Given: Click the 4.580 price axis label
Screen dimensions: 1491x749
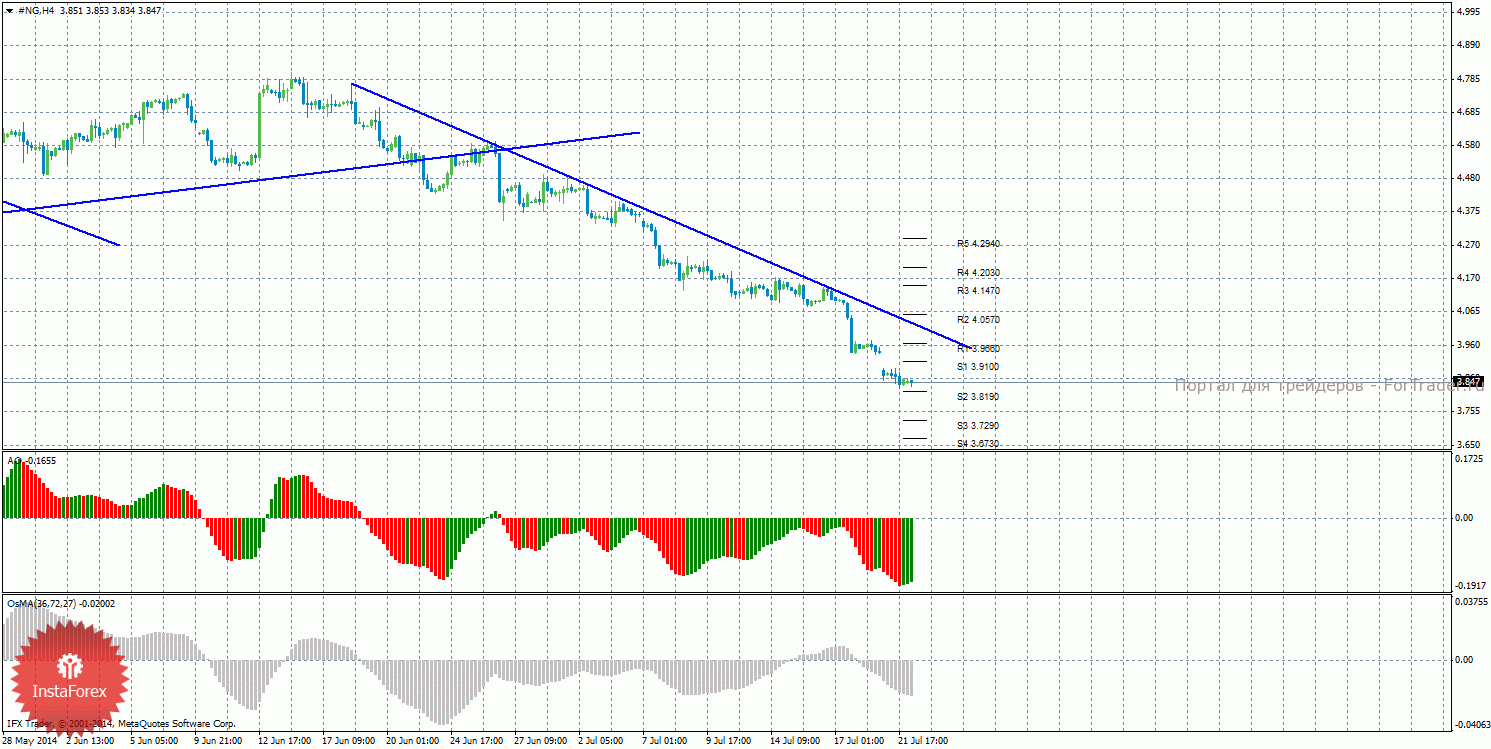Looking at the screenshot, I should click(x=1468, y=145).
